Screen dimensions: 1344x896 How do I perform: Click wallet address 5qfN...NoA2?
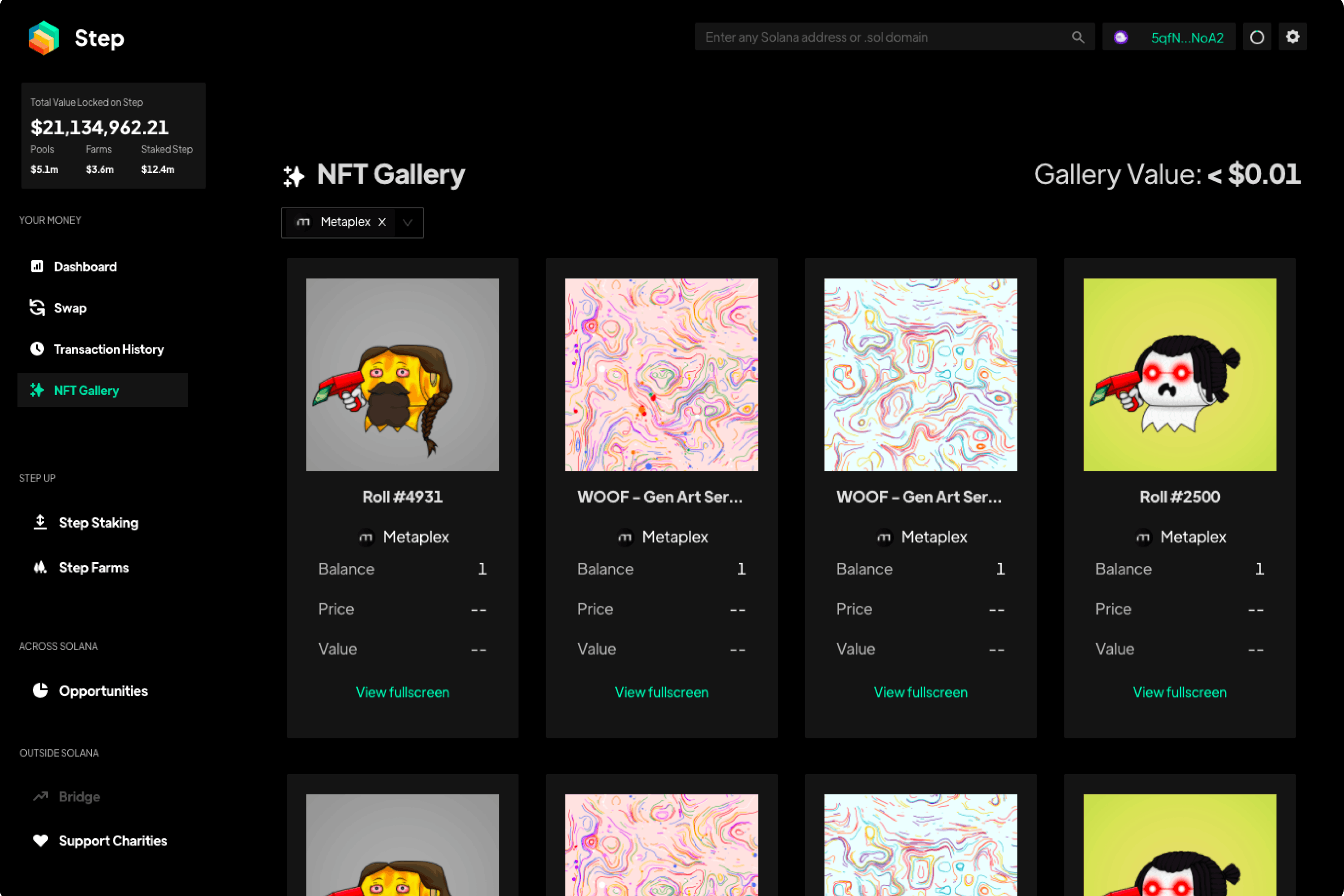pyautogui.click(x=1187, y=38)
